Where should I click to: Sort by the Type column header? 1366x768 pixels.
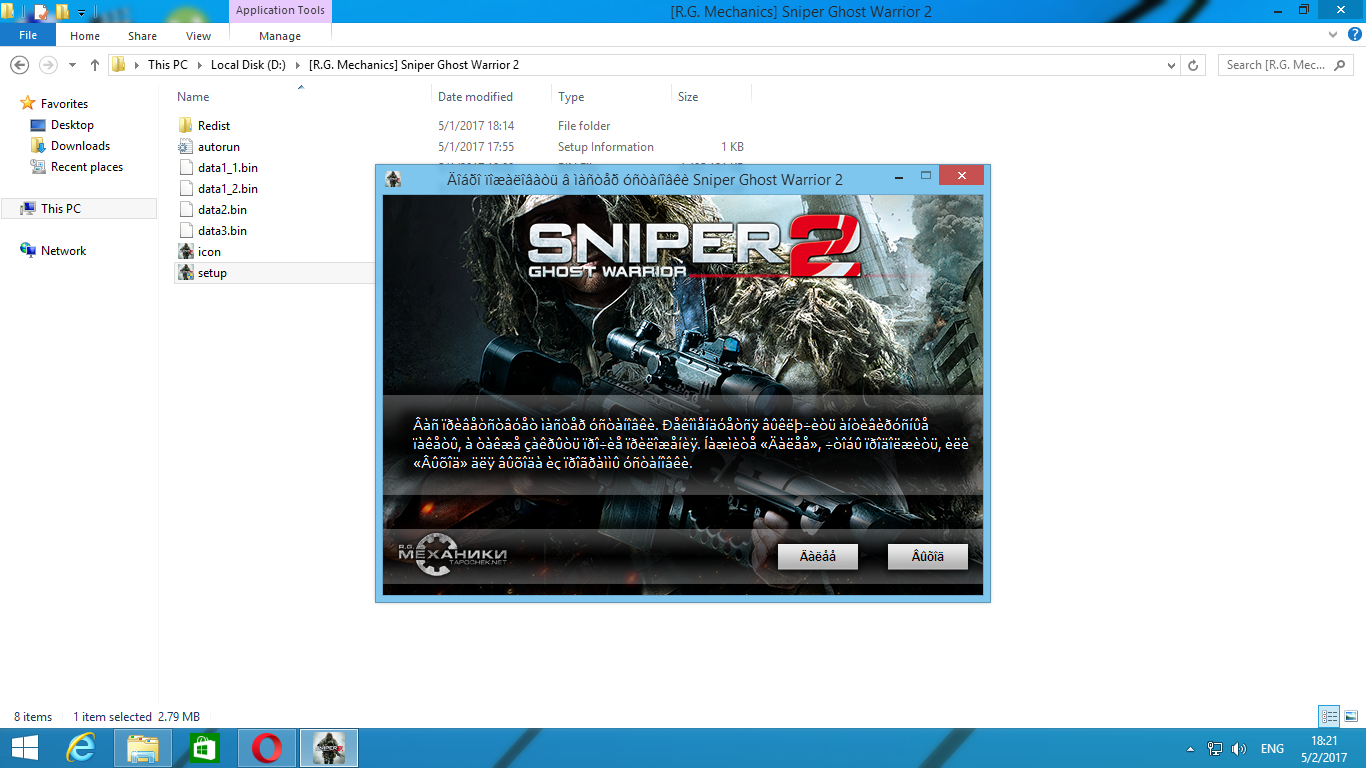pos(571,97)
